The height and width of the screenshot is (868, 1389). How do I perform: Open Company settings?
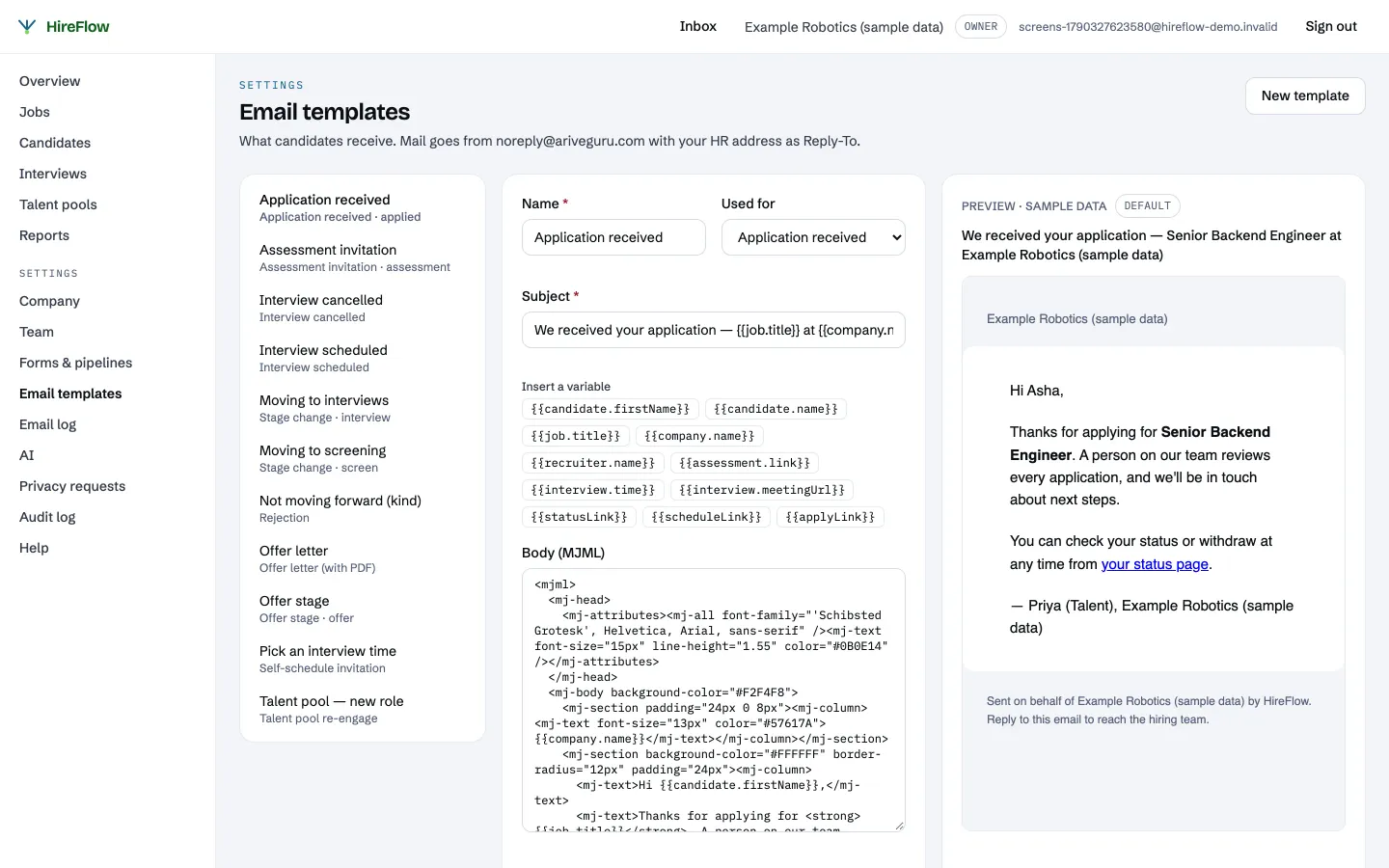(49, 301)
